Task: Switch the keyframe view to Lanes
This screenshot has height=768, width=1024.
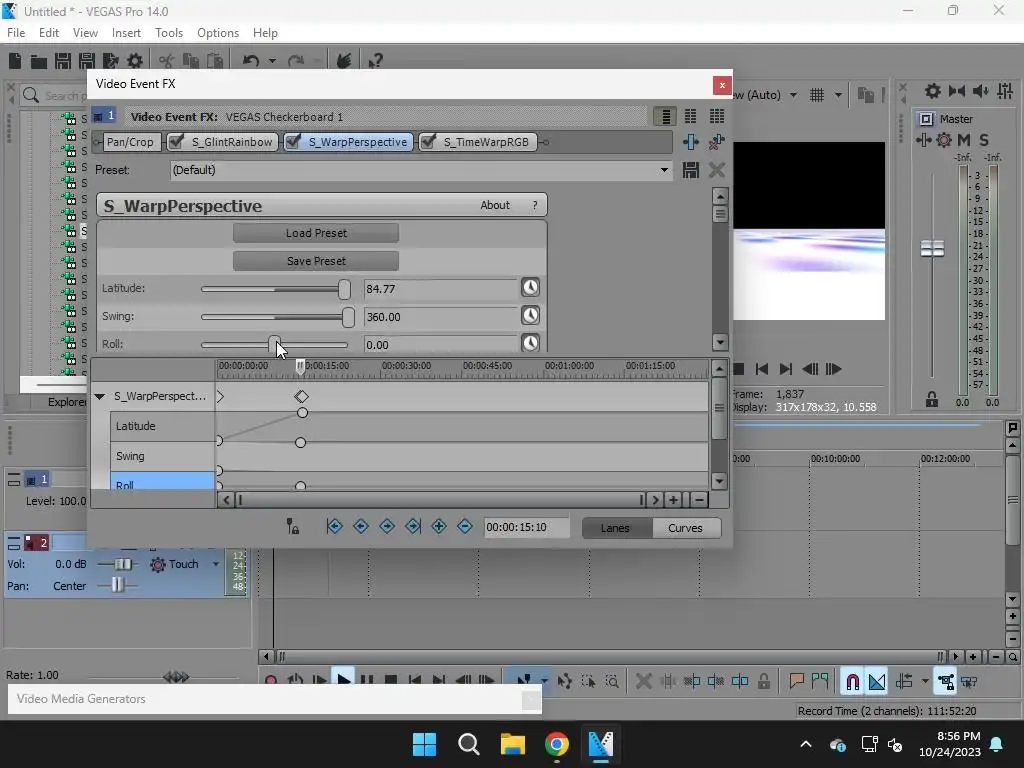Action: point(615,528)
